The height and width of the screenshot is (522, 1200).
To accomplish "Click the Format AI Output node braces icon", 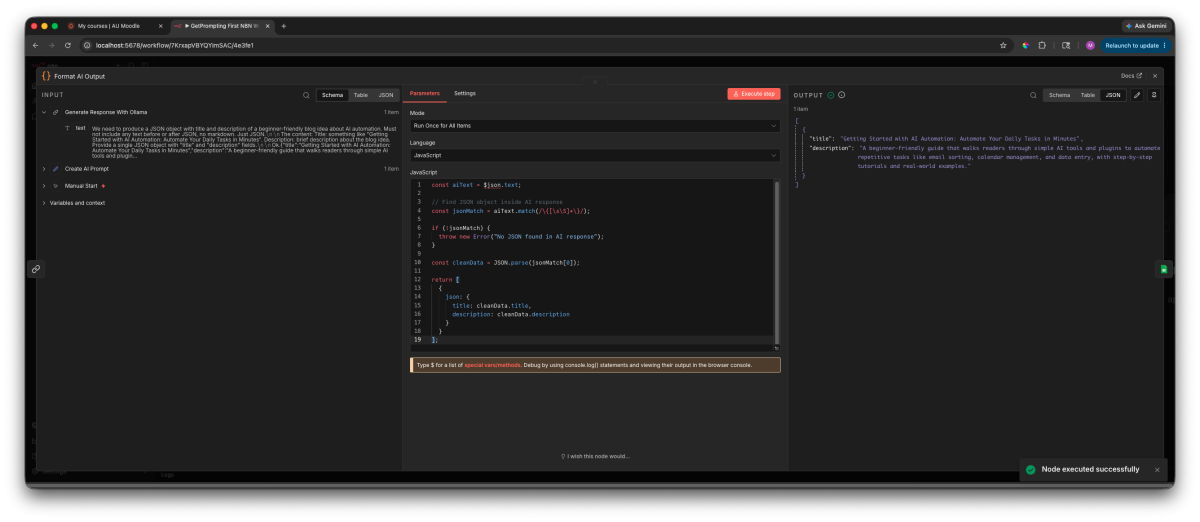I will coord(46,76).
